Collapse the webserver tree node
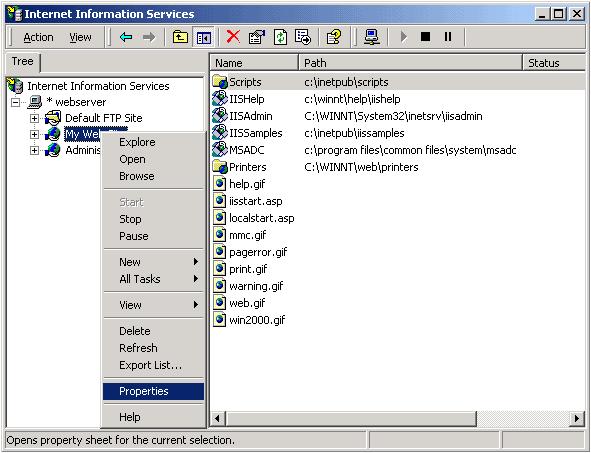The height and width of the screenshot is (453, 591). 15,102
